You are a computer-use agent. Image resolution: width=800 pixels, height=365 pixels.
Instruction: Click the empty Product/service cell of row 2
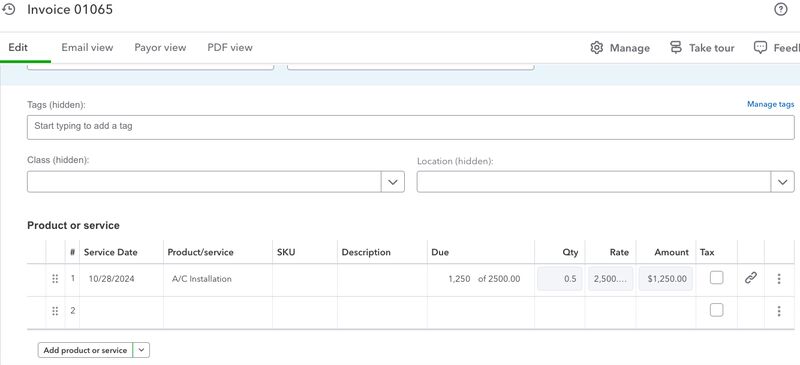pyautogui.click(x=218, y=312)
